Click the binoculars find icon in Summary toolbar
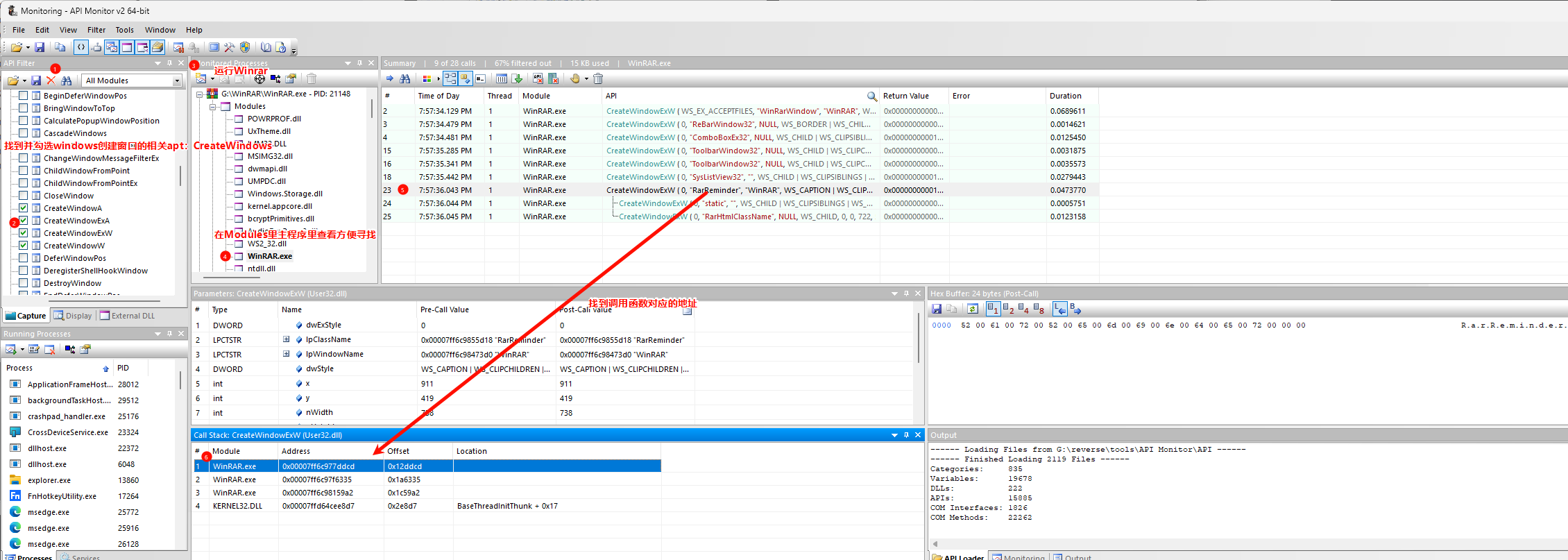Image resolution: width=1568 pixels, height=560 pixels. coord(405,79)
